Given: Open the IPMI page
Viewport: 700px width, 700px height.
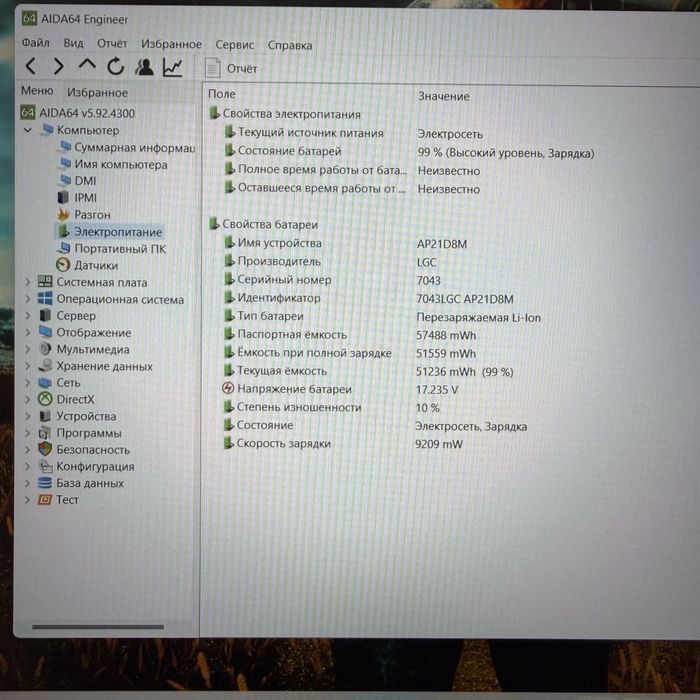Looking at the screenshot, I should [77, 197].
